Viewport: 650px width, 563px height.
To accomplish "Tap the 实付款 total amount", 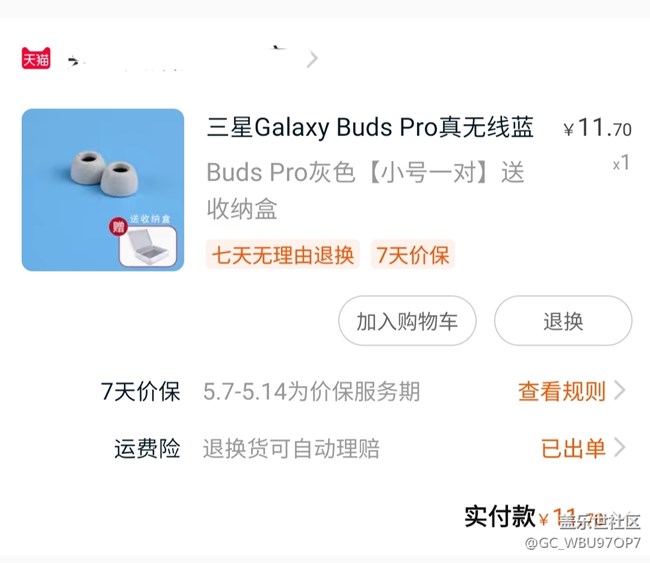I will point(570,517).
